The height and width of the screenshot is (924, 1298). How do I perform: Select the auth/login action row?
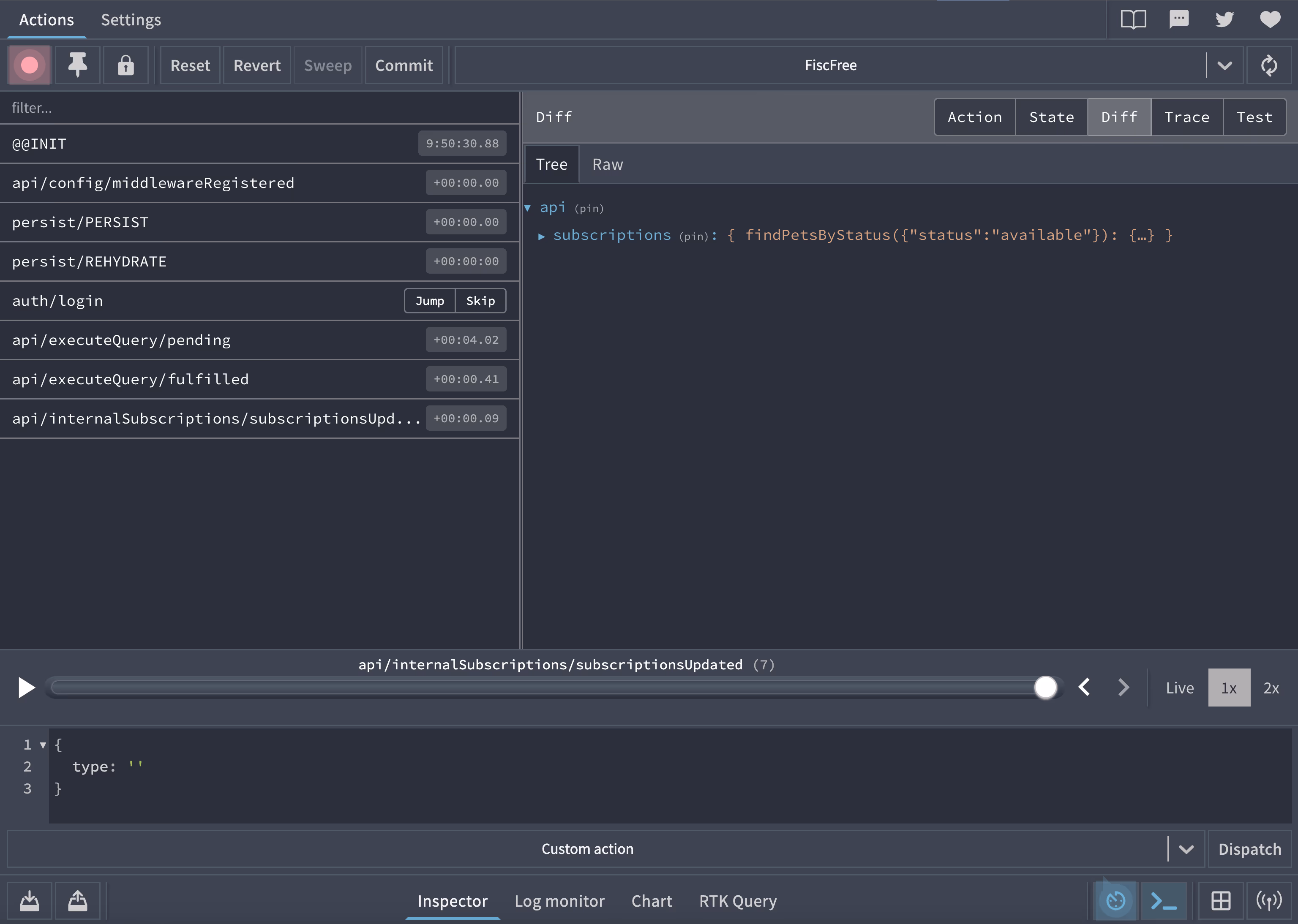click(259, 301)
